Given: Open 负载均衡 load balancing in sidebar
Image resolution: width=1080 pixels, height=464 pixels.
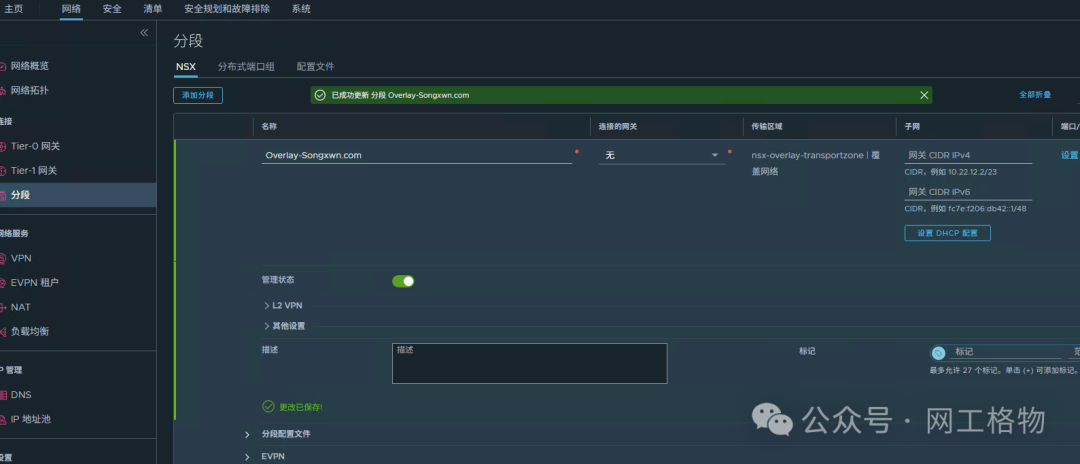Looking at the screenshot, I should click(30, 331).
